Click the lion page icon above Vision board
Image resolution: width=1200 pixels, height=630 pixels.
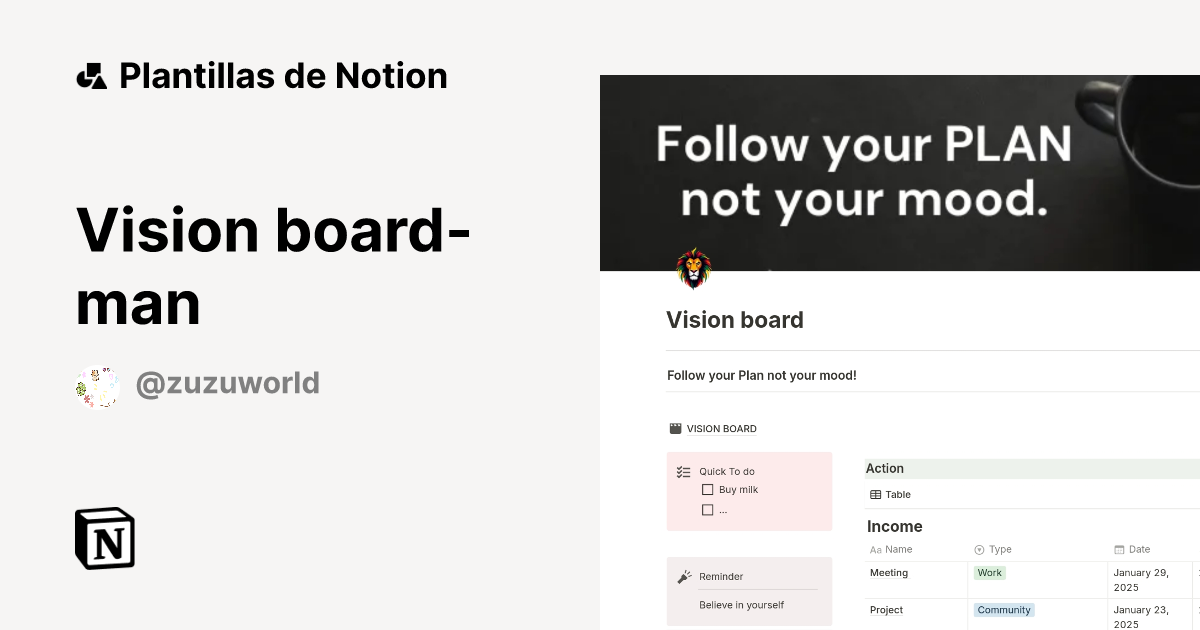(694, 268)
